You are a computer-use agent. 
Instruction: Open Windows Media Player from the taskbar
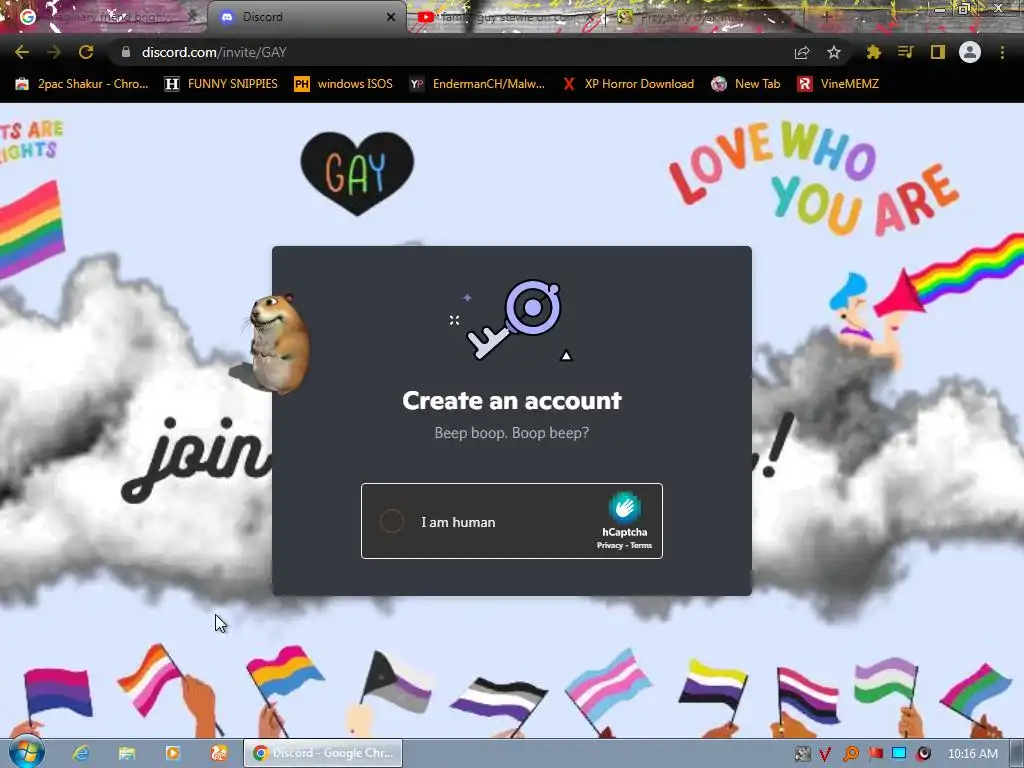172,753
